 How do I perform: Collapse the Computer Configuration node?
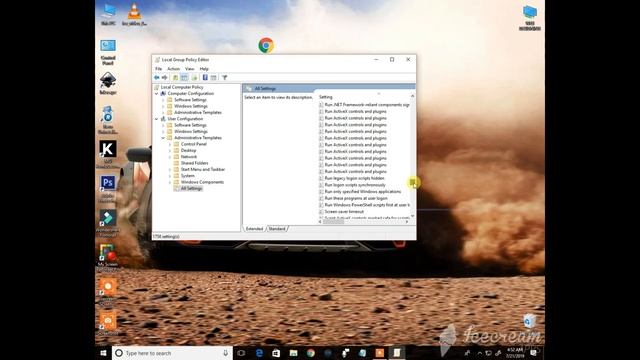tap(156, 93)
